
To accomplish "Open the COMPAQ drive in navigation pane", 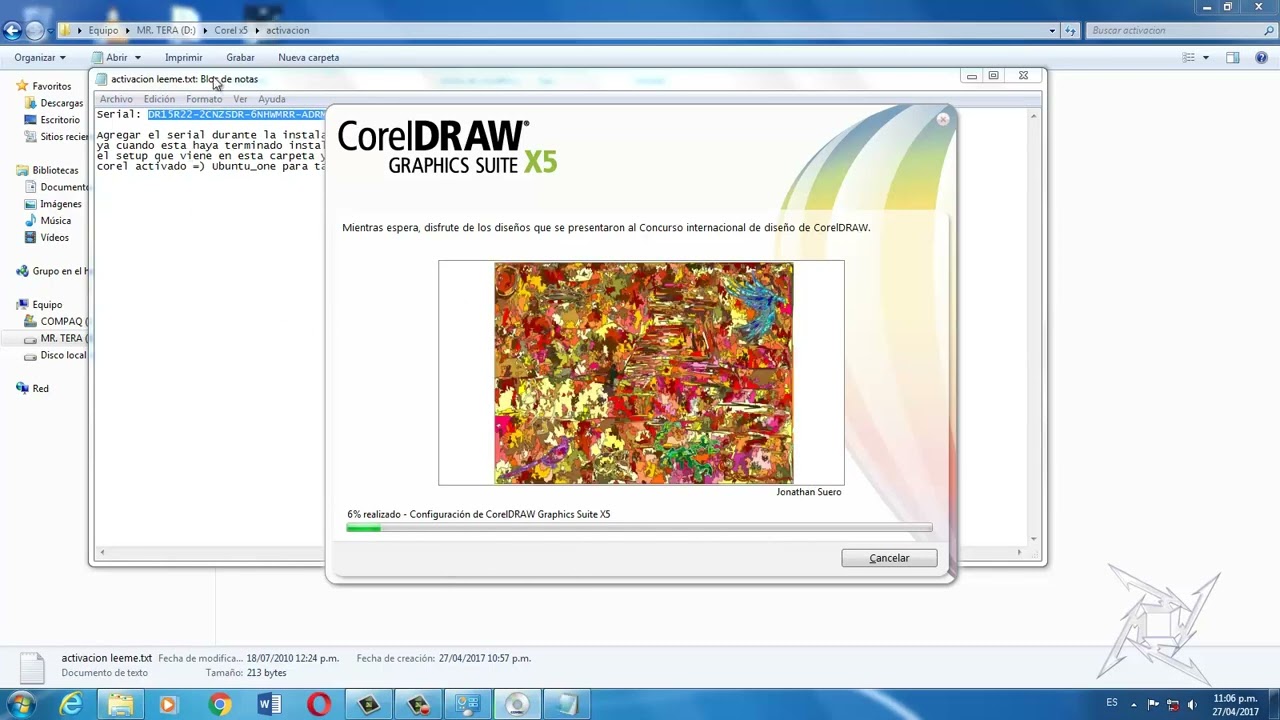I will [56, 322].
